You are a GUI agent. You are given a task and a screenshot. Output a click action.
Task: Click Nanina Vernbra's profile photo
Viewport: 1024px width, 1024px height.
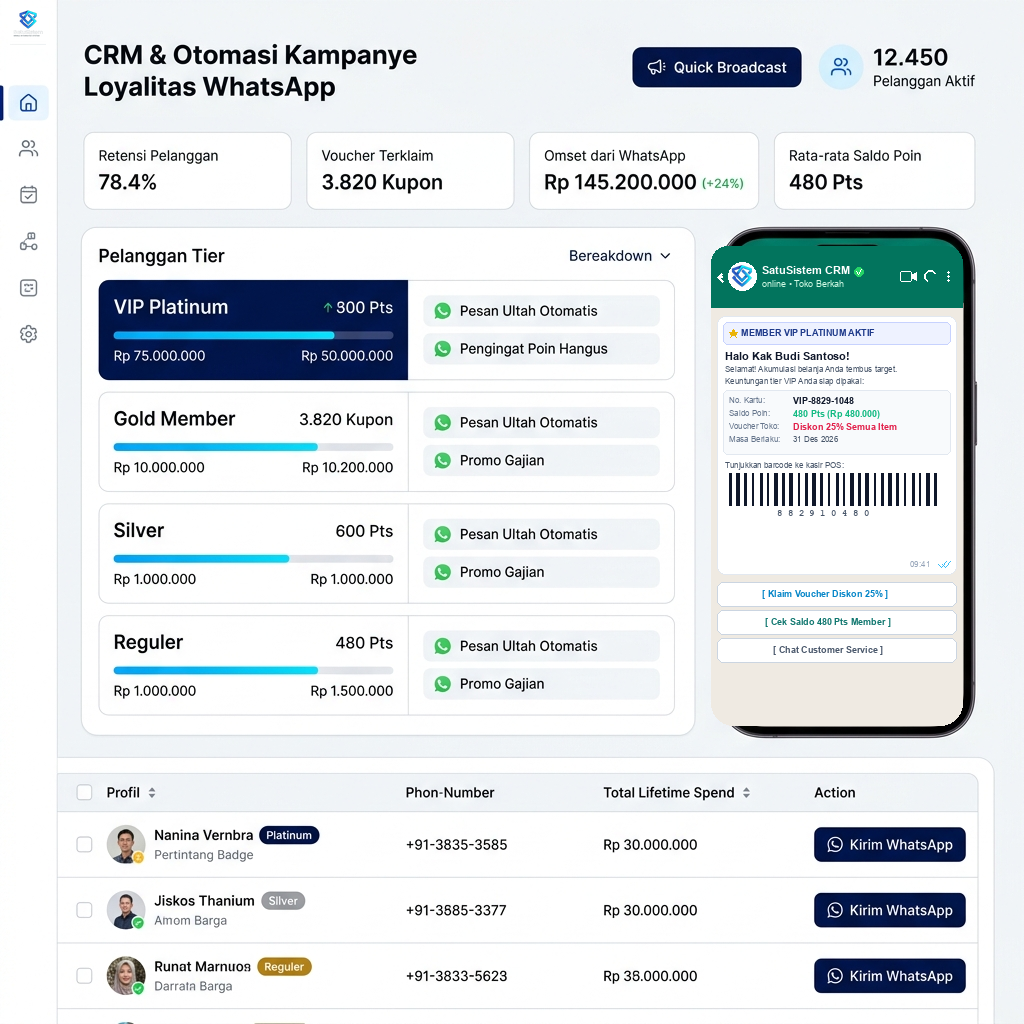click(126, 844)
